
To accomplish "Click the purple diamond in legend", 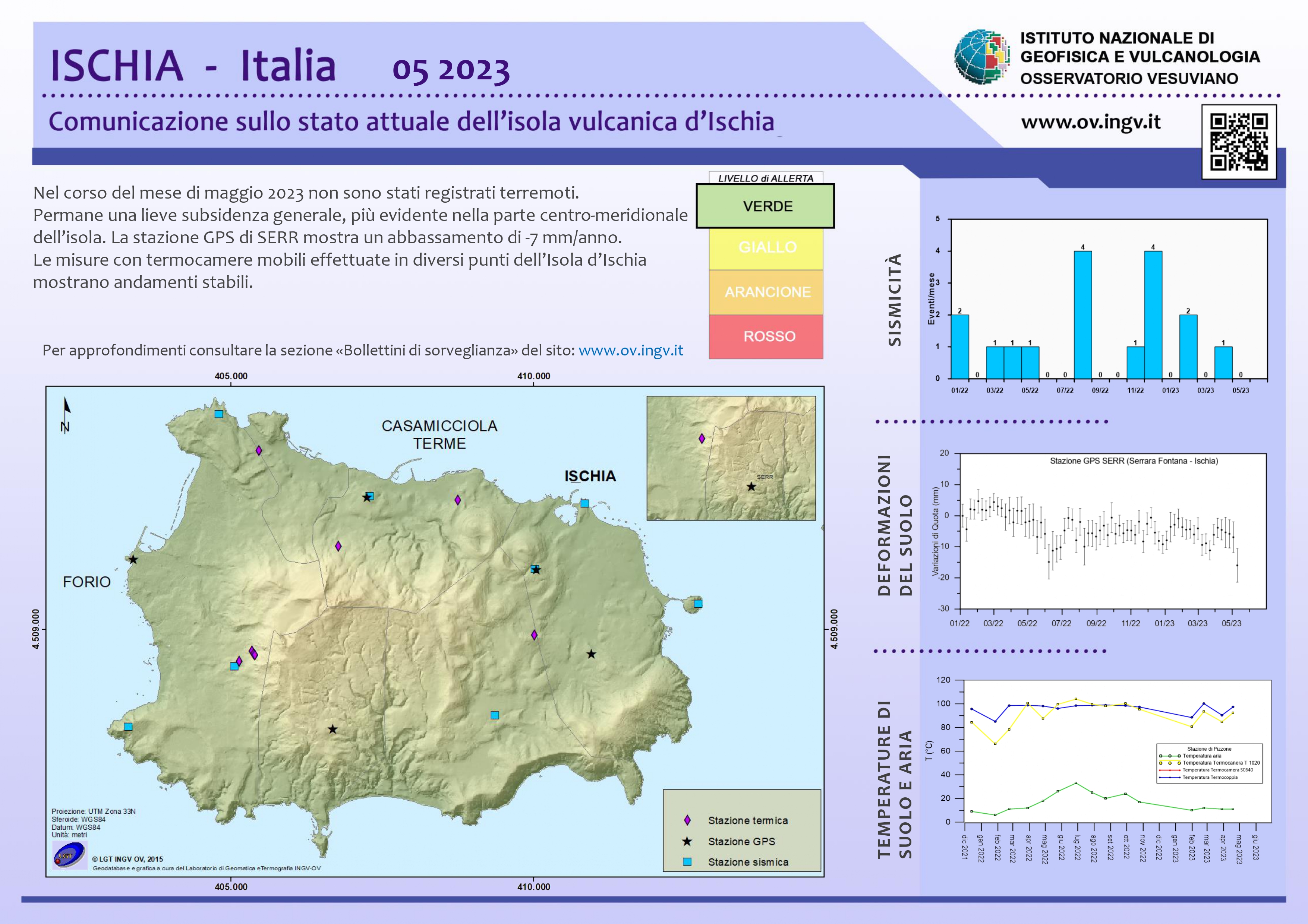I will coord(687,820).
